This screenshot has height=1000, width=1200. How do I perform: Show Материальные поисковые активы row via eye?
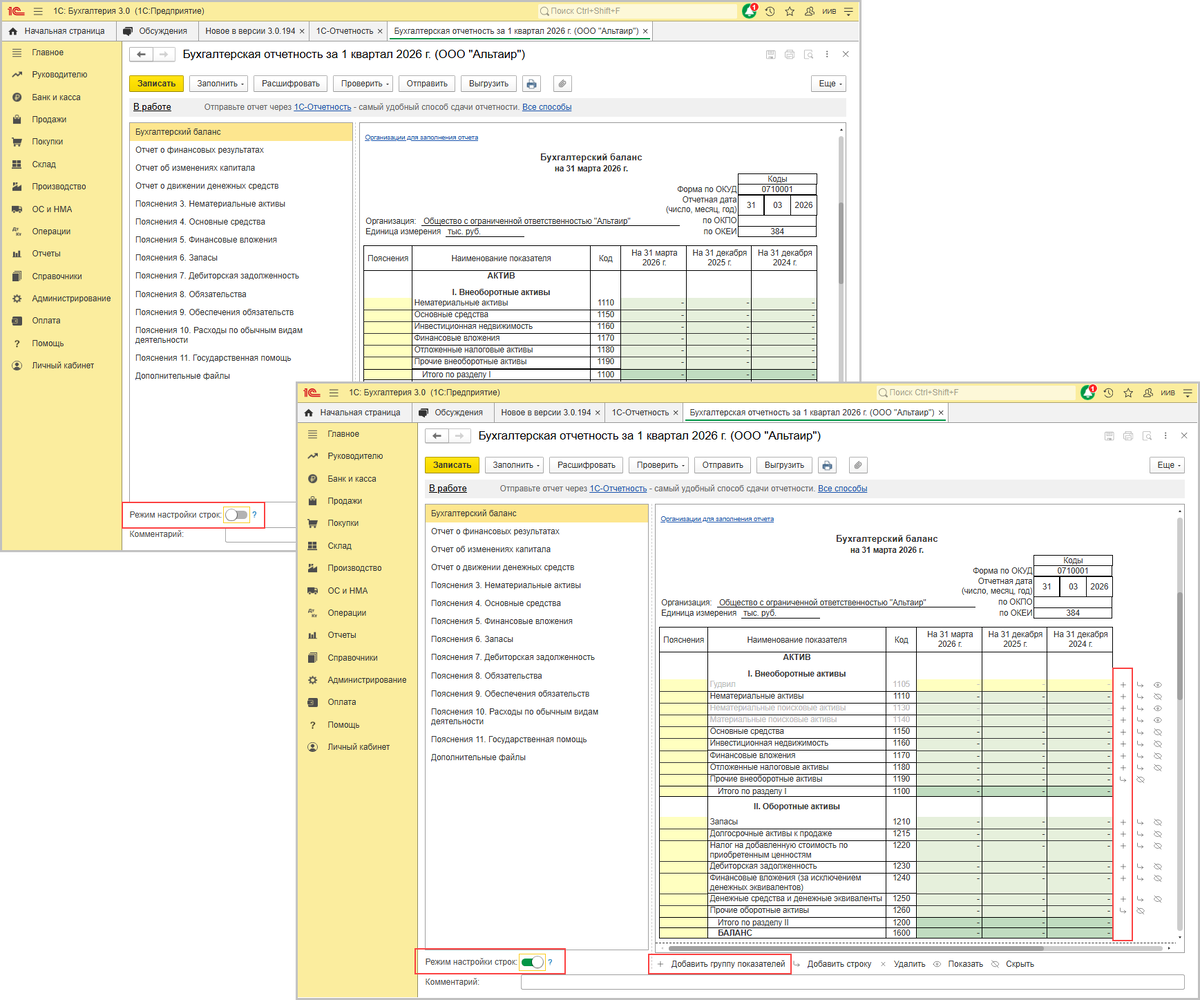1158,720
